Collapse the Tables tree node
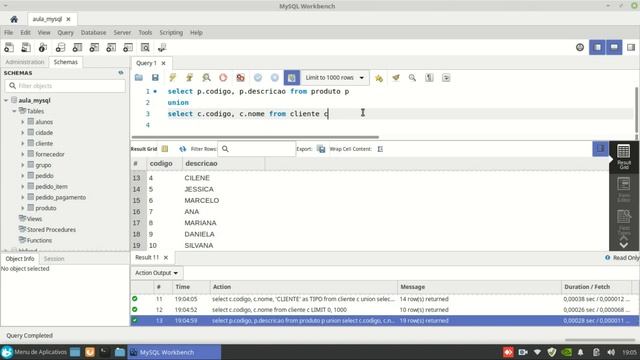This screenshot has width=640, height=360. [x=14, y=111]
